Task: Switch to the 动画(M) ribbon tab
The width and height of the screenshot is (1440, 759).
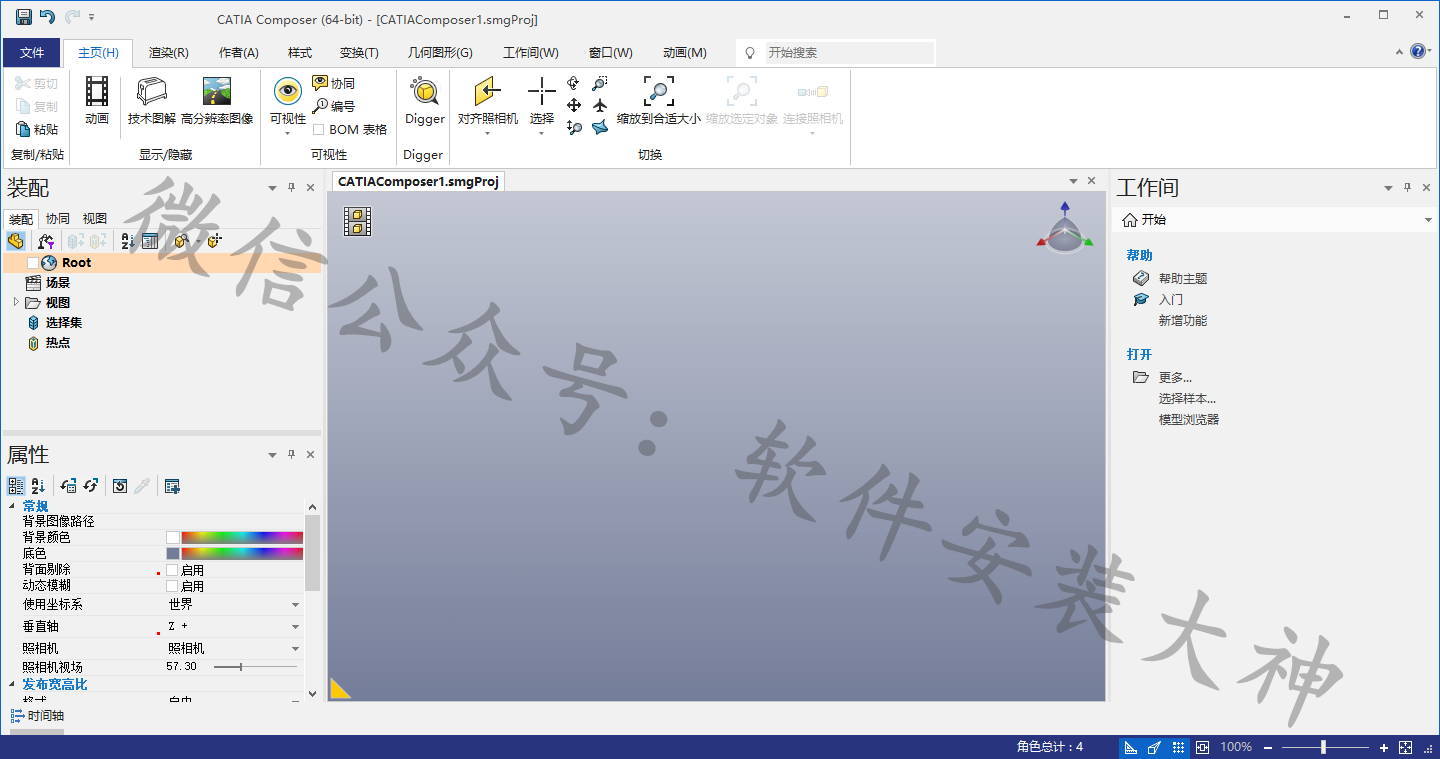Action: pos(685,53)
